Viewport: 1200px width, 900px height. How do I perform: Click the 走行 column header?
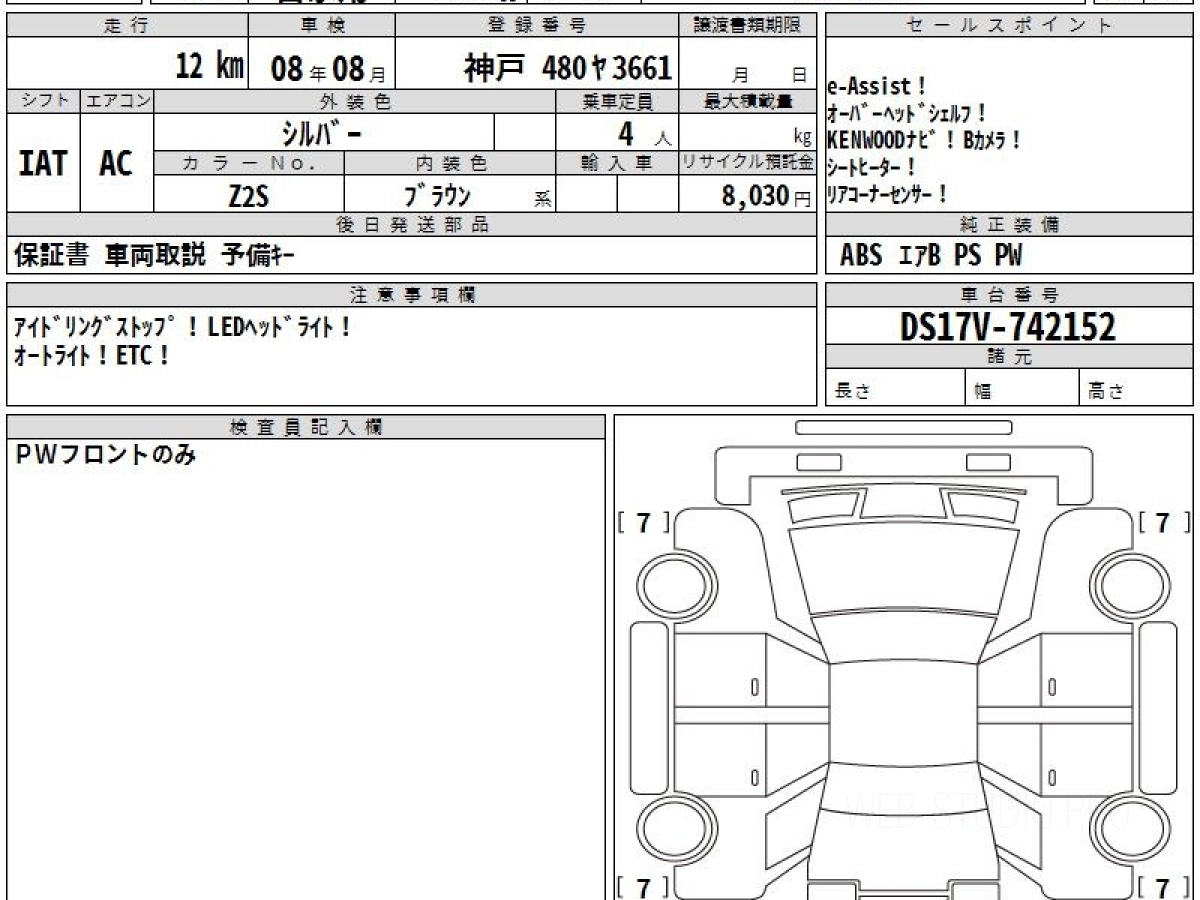pos(126,26)
